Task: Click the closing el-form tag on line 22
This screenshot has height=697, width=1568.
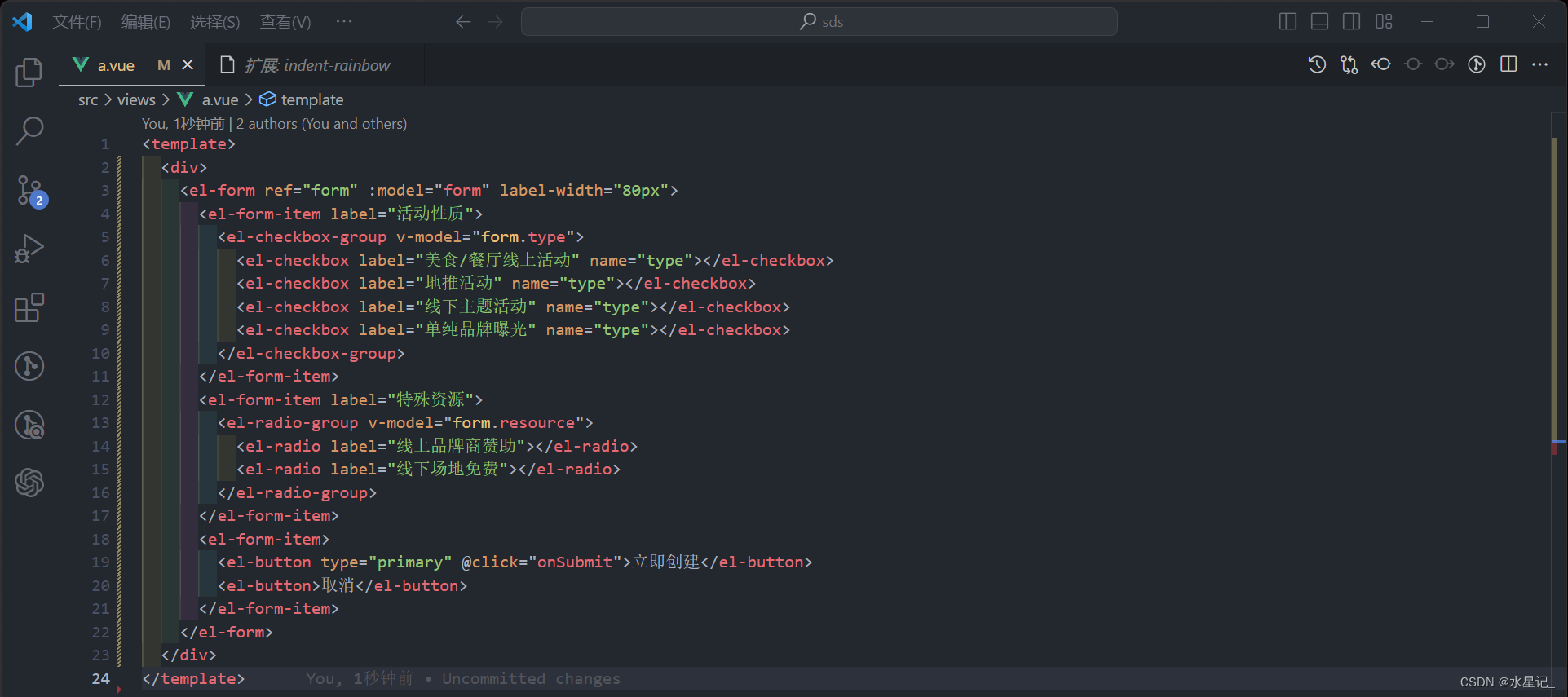Action: click(227, 632)
